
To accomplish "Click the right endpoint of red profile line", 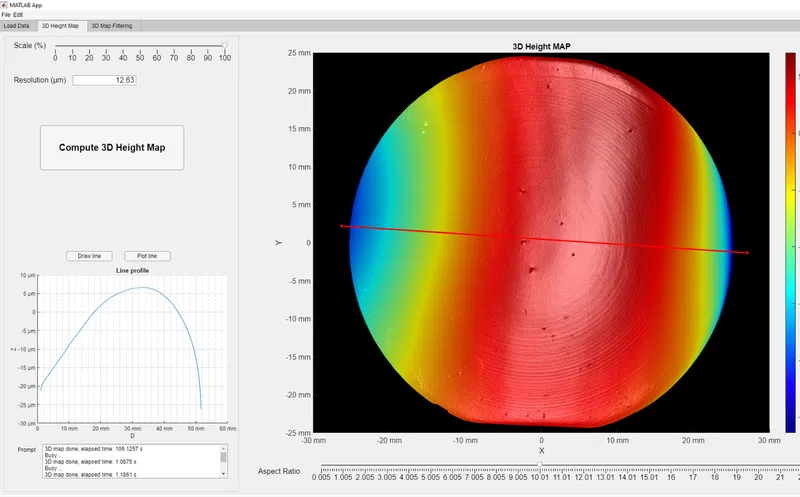I will (747, 253).
